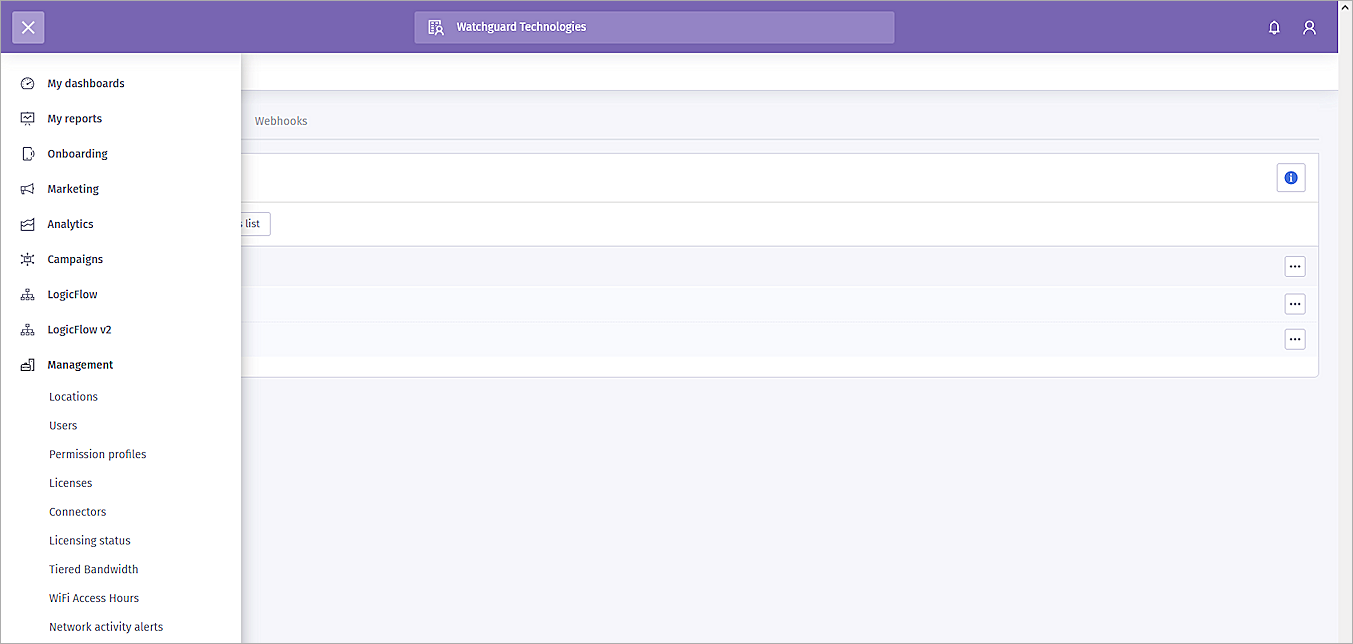This screenshot has width=1353, height=644.
Task: Click the list button
Action: (252, 223)
